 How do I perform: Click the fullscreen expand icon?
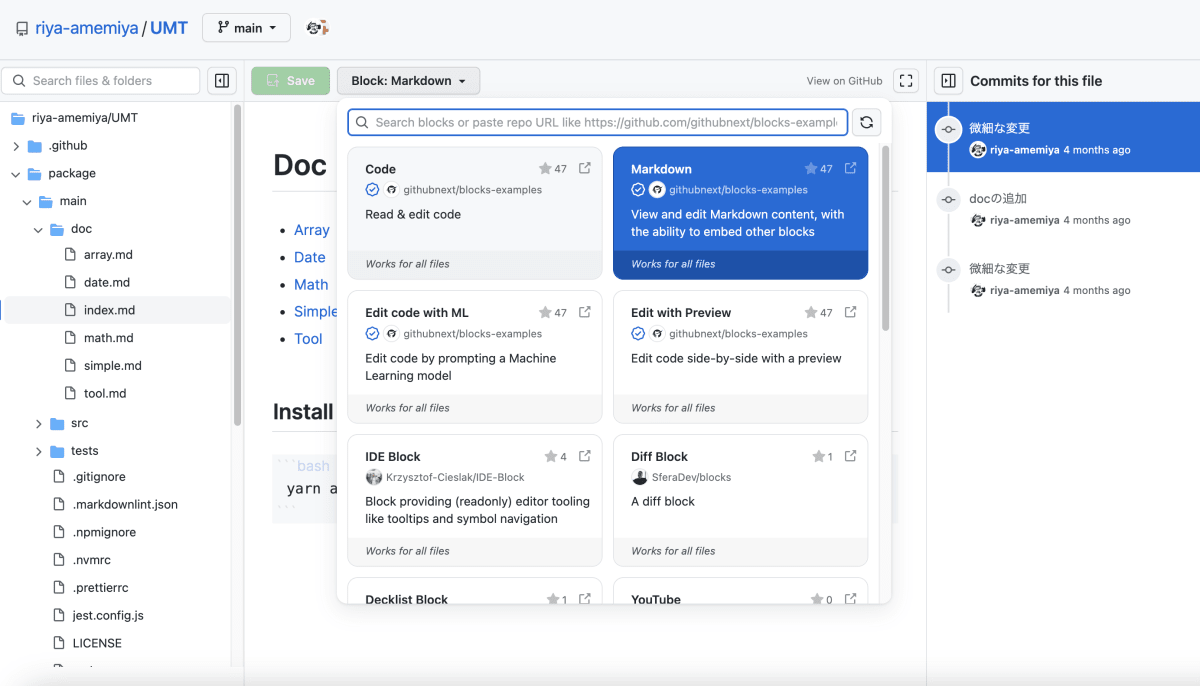click(906, 81)
